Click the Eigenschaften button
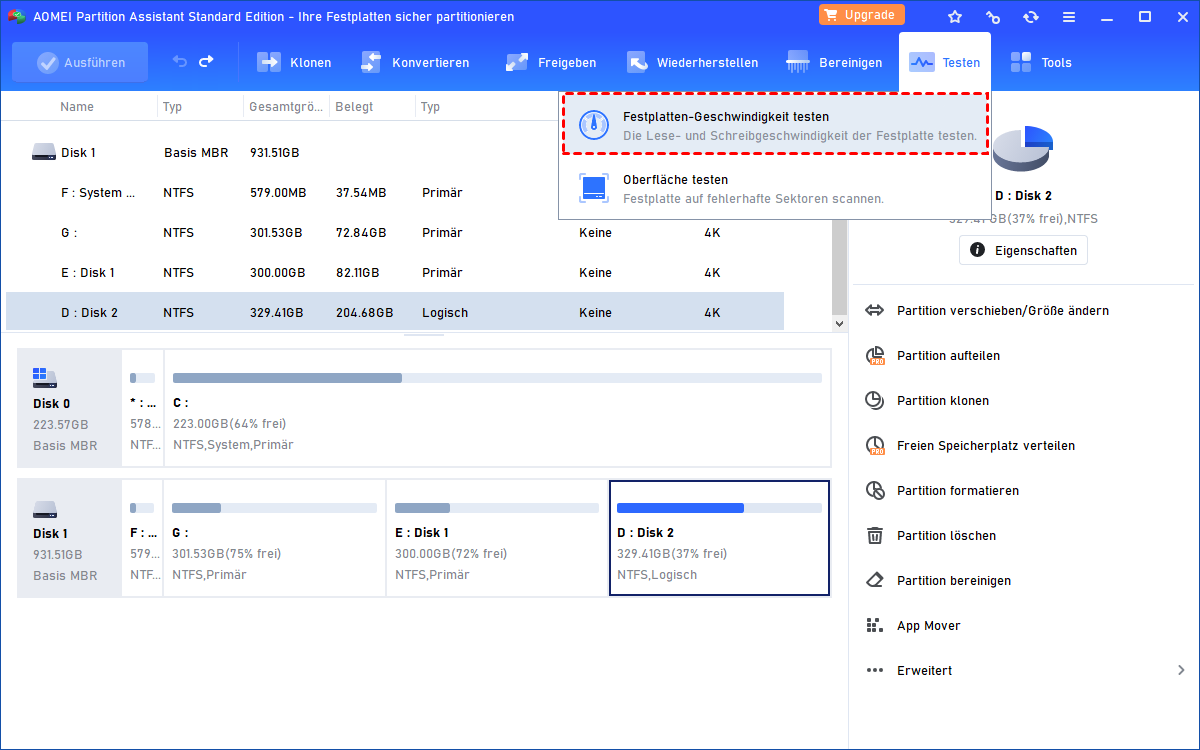The image size is (1200, 750). coord(1023,250)
